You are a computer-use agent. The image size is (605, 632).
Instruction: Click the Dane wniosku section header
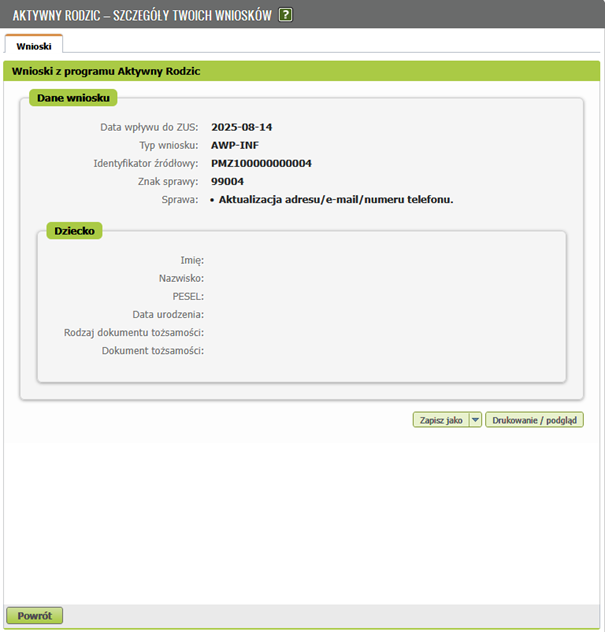(x=74, y=97)
